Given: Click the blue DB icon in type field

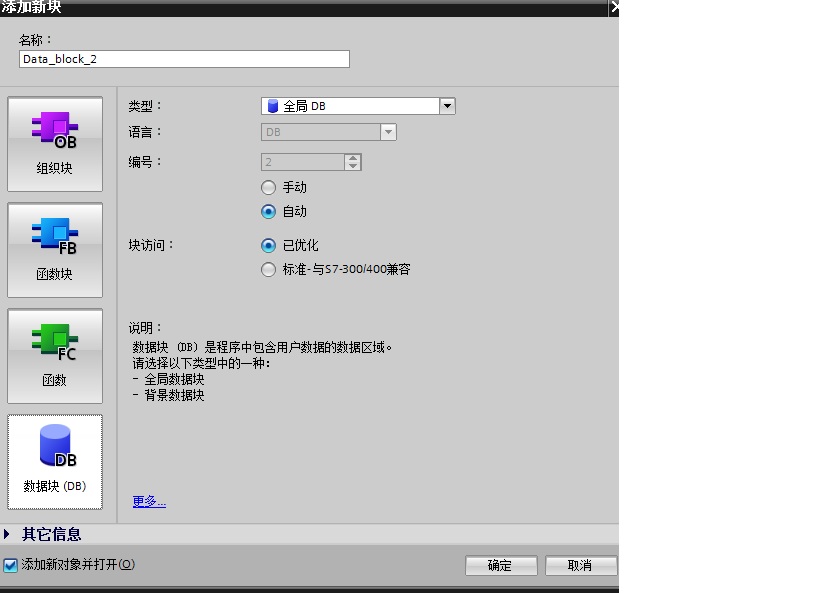Looking at the screenshot, I should click(x=272, y=106).
